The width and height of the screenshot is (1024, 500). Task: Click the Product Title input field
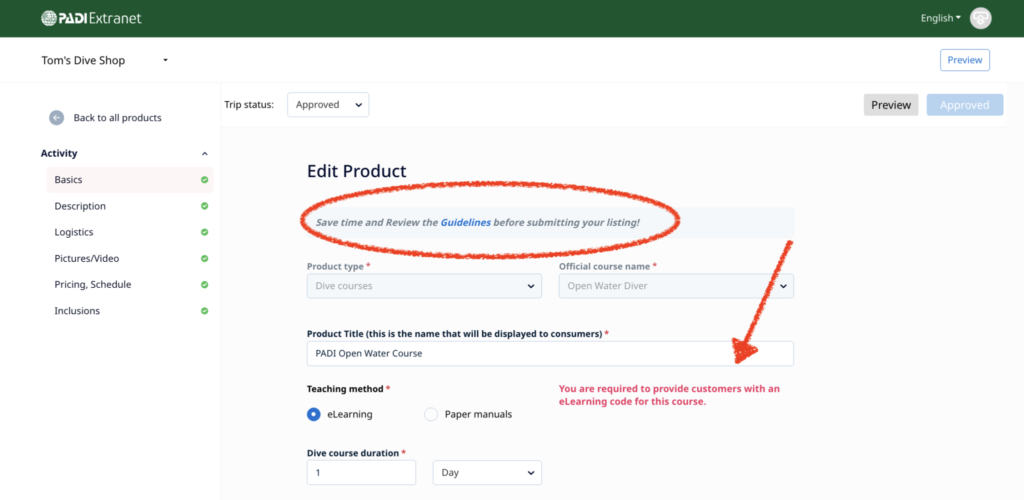[x=550, y=354]
